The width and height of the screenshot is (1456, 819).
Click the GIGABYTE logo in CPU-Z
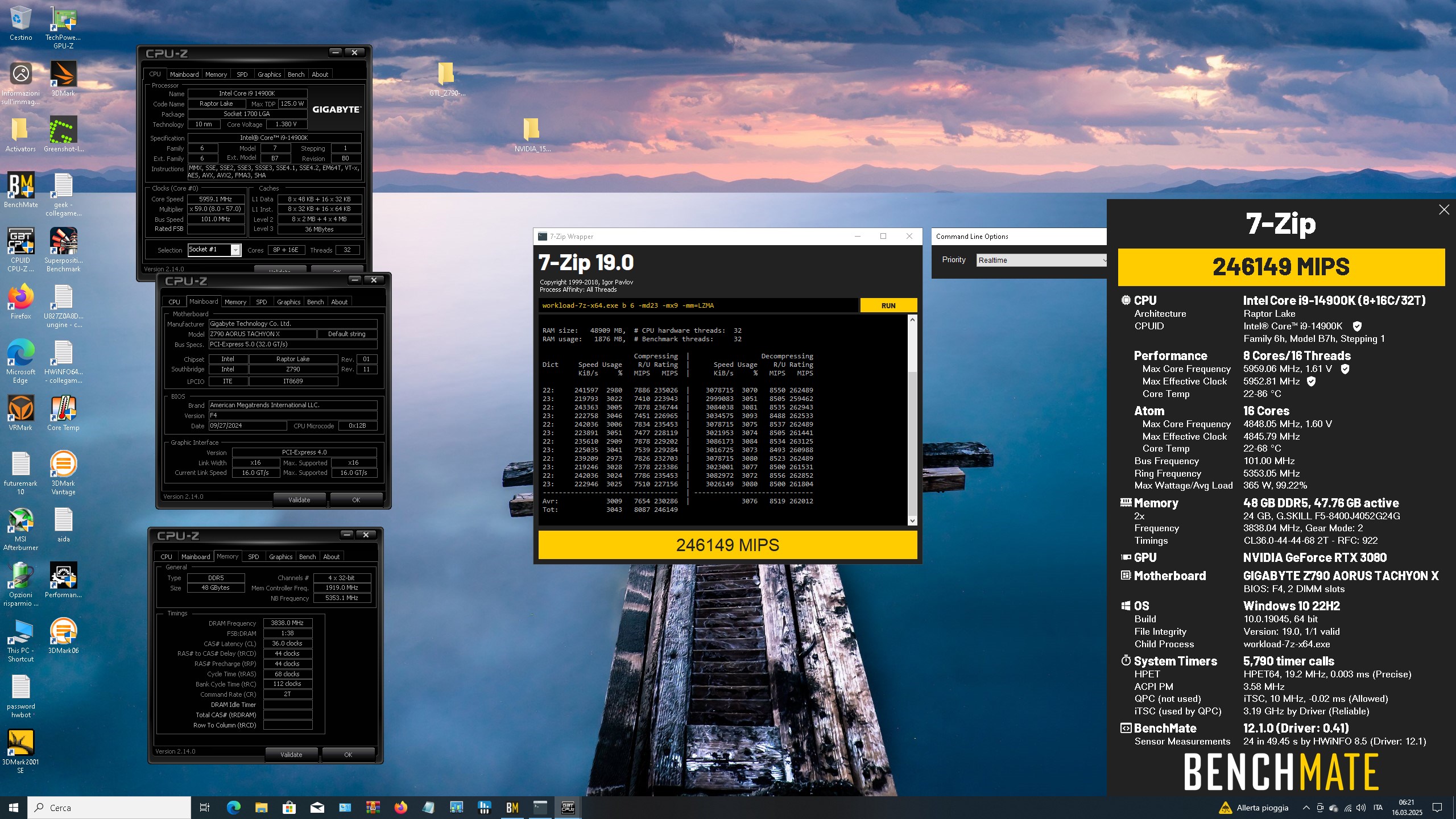(x=337, y=109)
